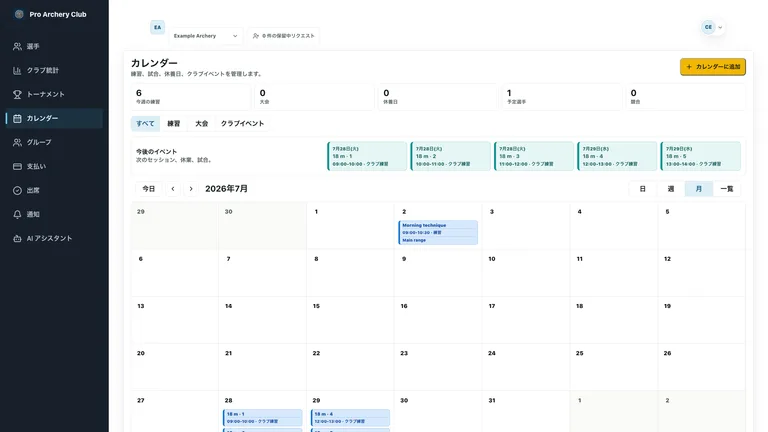Open AIアシスタント sidebar menu label

point(49,239)
